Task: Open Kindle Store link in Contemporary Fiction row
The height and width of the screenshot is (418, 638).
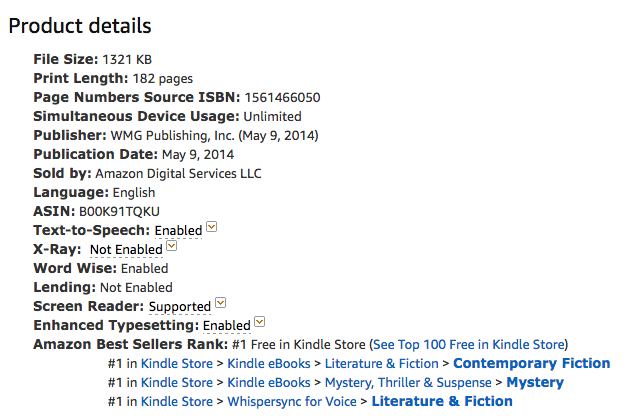Action: [x=177, y=363]
